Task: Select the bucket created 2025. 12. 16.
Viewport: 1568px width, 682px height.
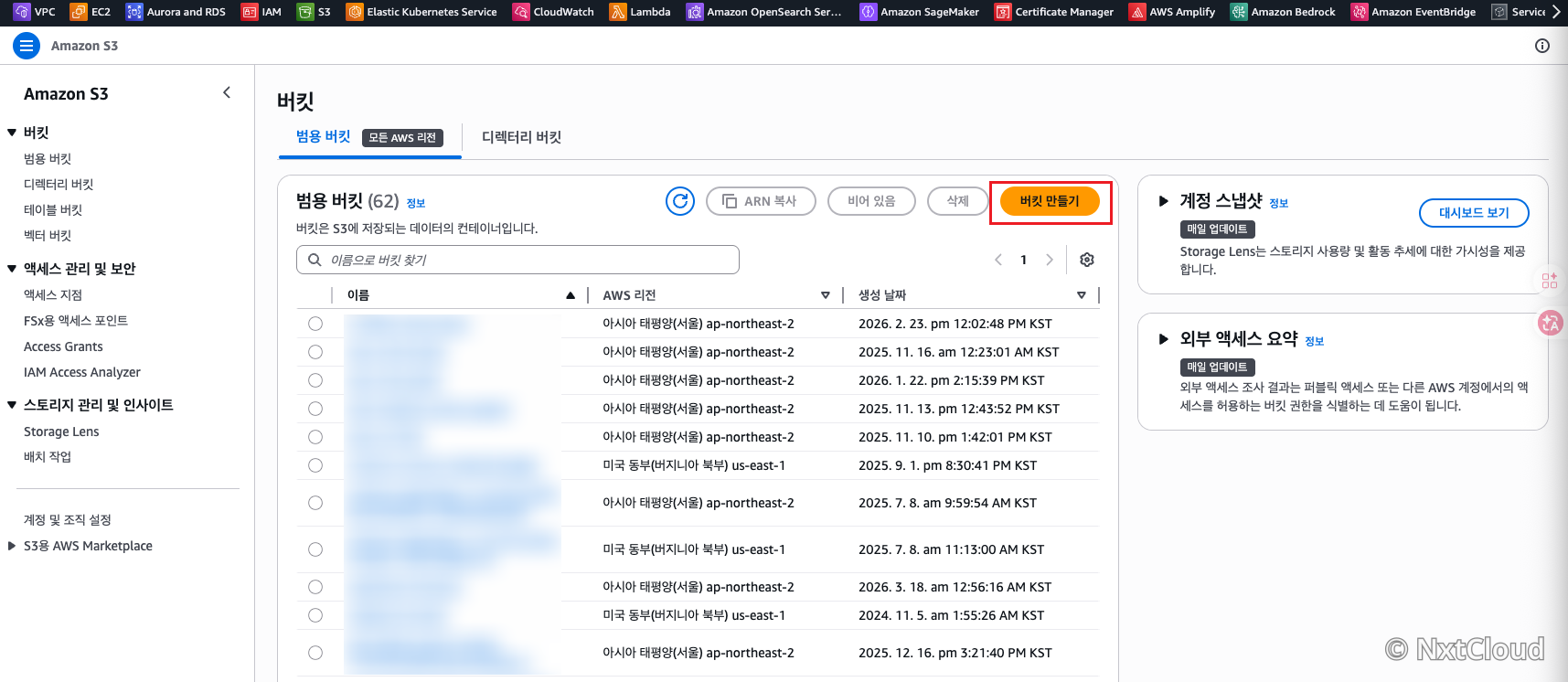Action: coord(315,653)
